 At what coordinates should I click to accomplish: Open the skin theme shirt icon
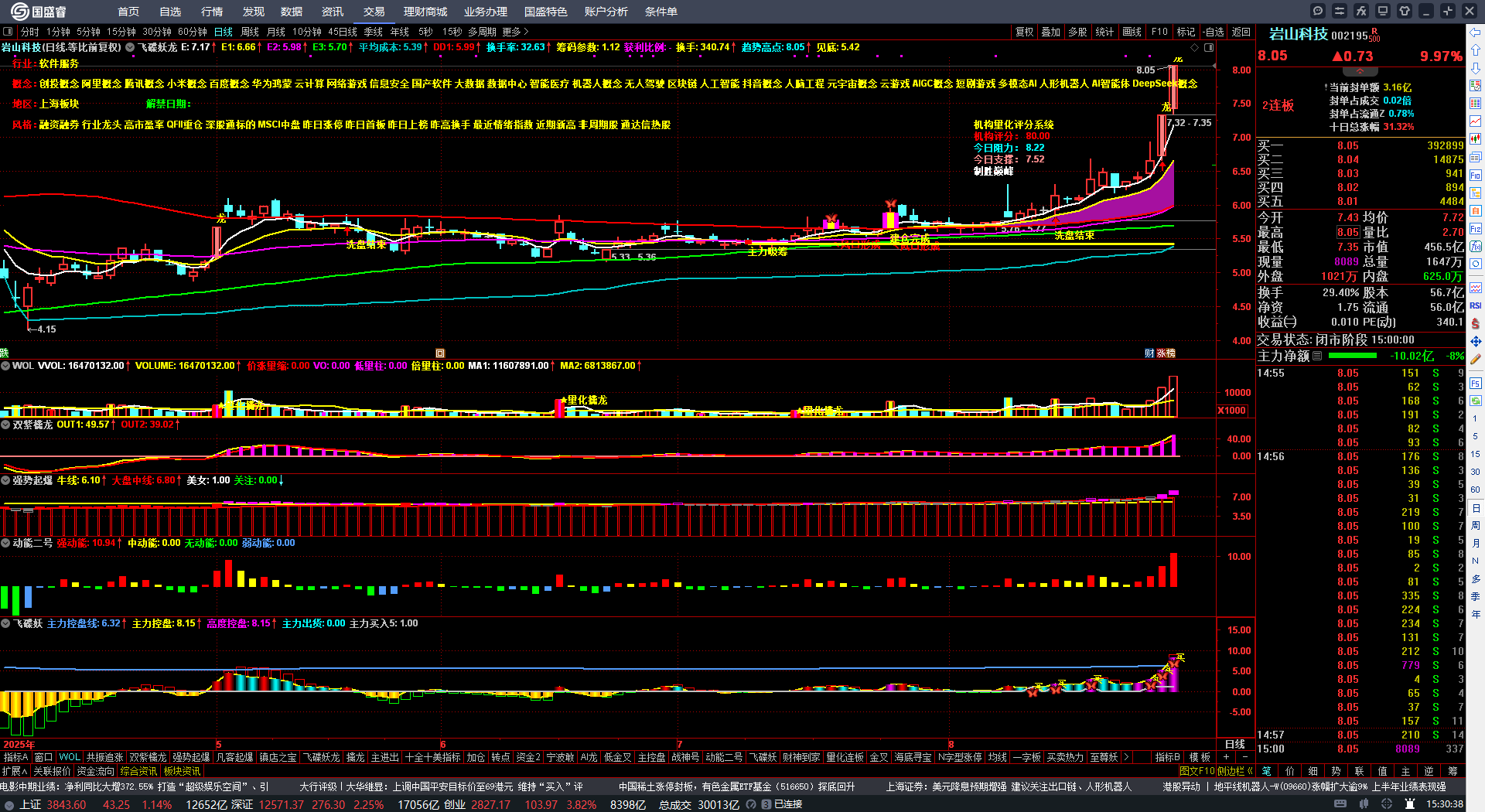pyautogui.click(x=1405, y=11)
